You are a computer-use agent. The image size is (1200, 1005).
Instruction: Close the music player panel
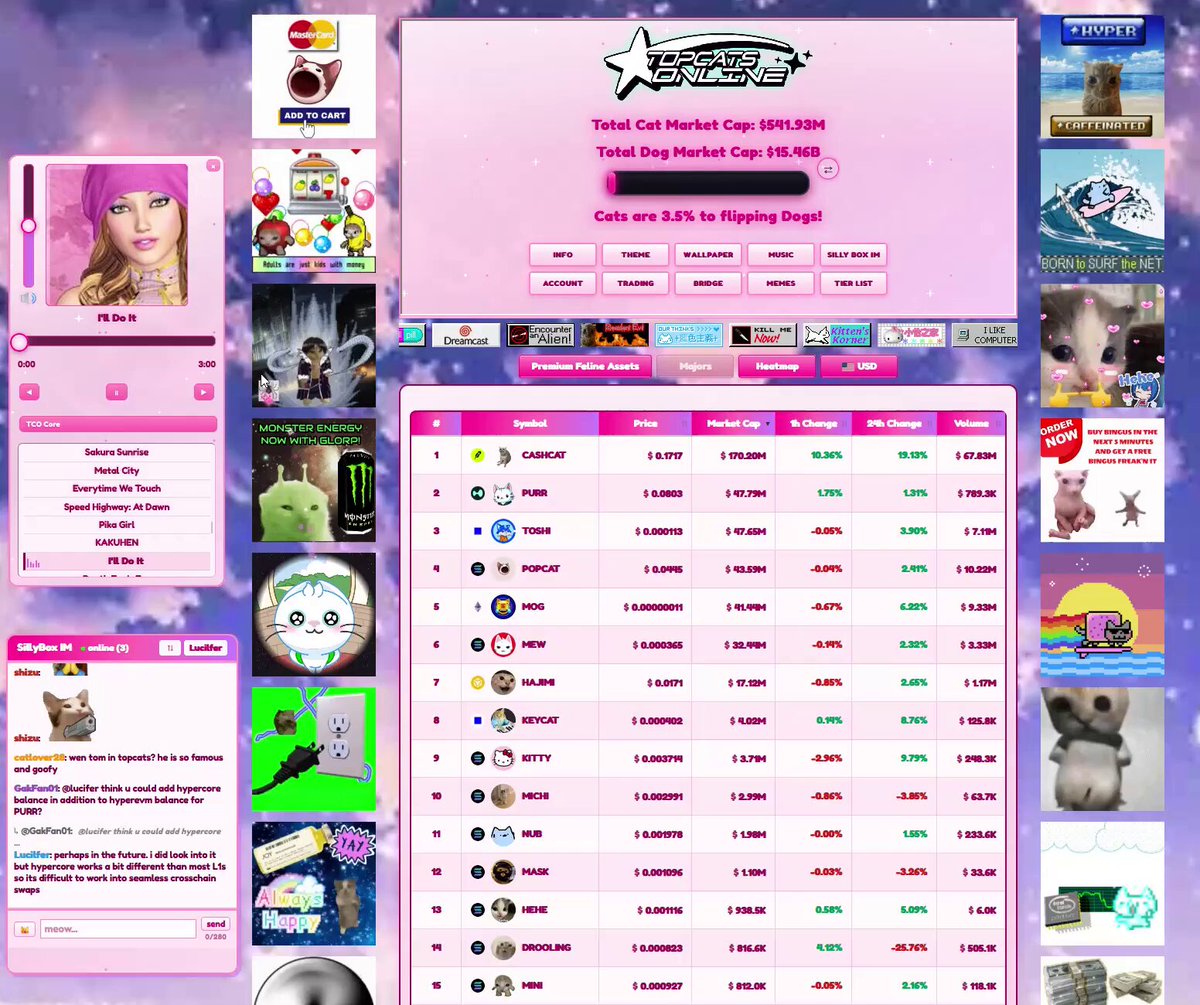click(213, 166)
